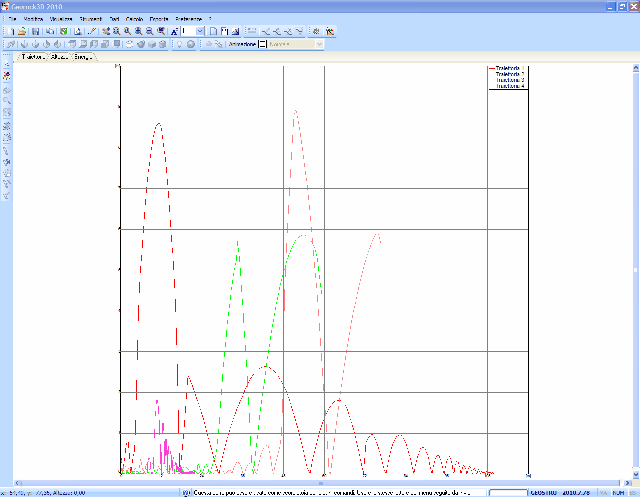Click the Open folder toolbar icon
640x497 pixels.
[22, 31]
